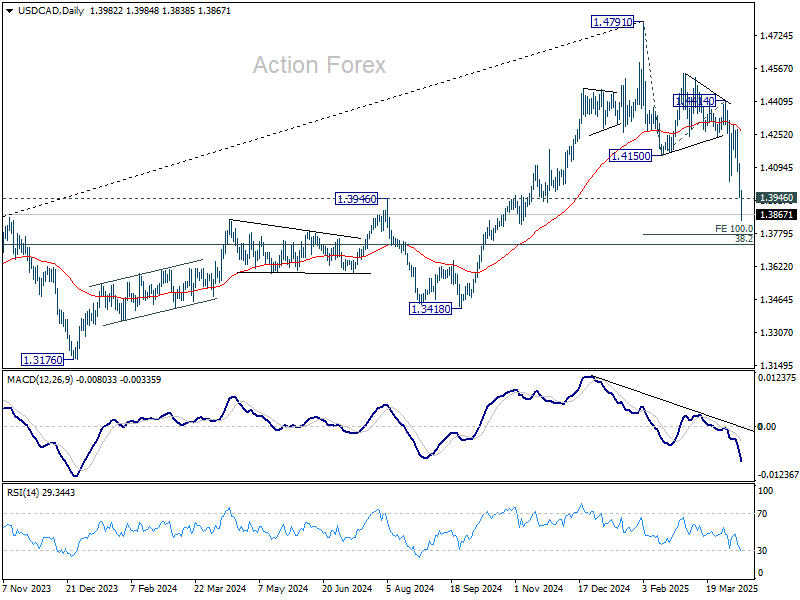This screenshot has height=600, width=800.
Task: Click the 1.31495 price axis value
Action: pos(777,366)
